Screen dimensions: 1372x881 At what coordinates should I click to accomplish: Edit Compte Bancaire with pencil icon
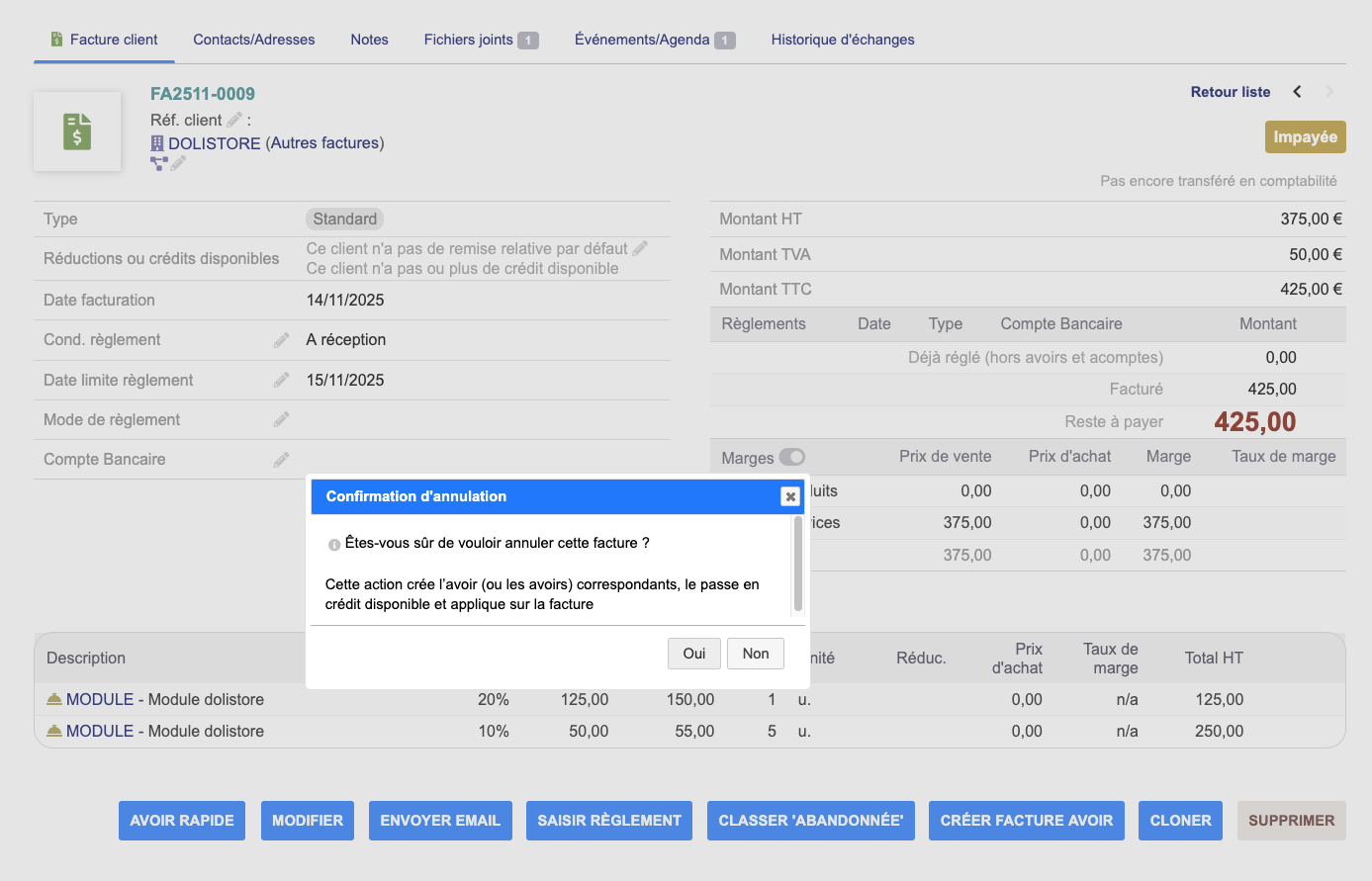(282, 459)
